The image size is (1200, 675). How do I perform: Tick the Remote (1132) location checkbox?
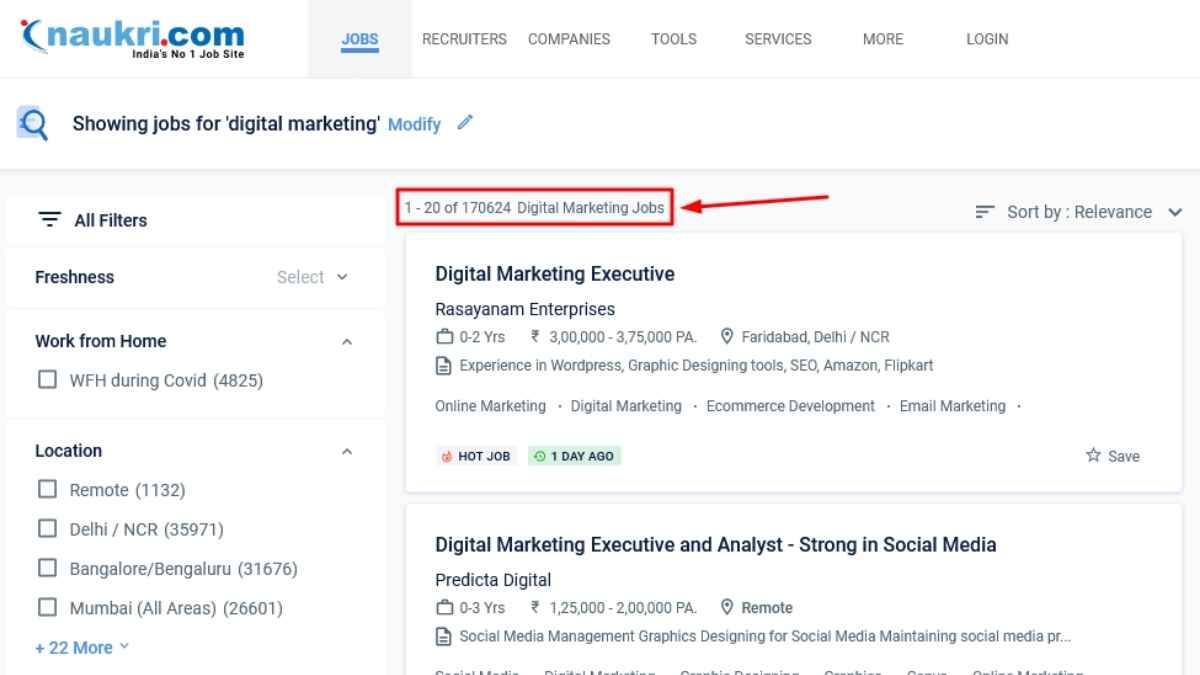point(47,489)
